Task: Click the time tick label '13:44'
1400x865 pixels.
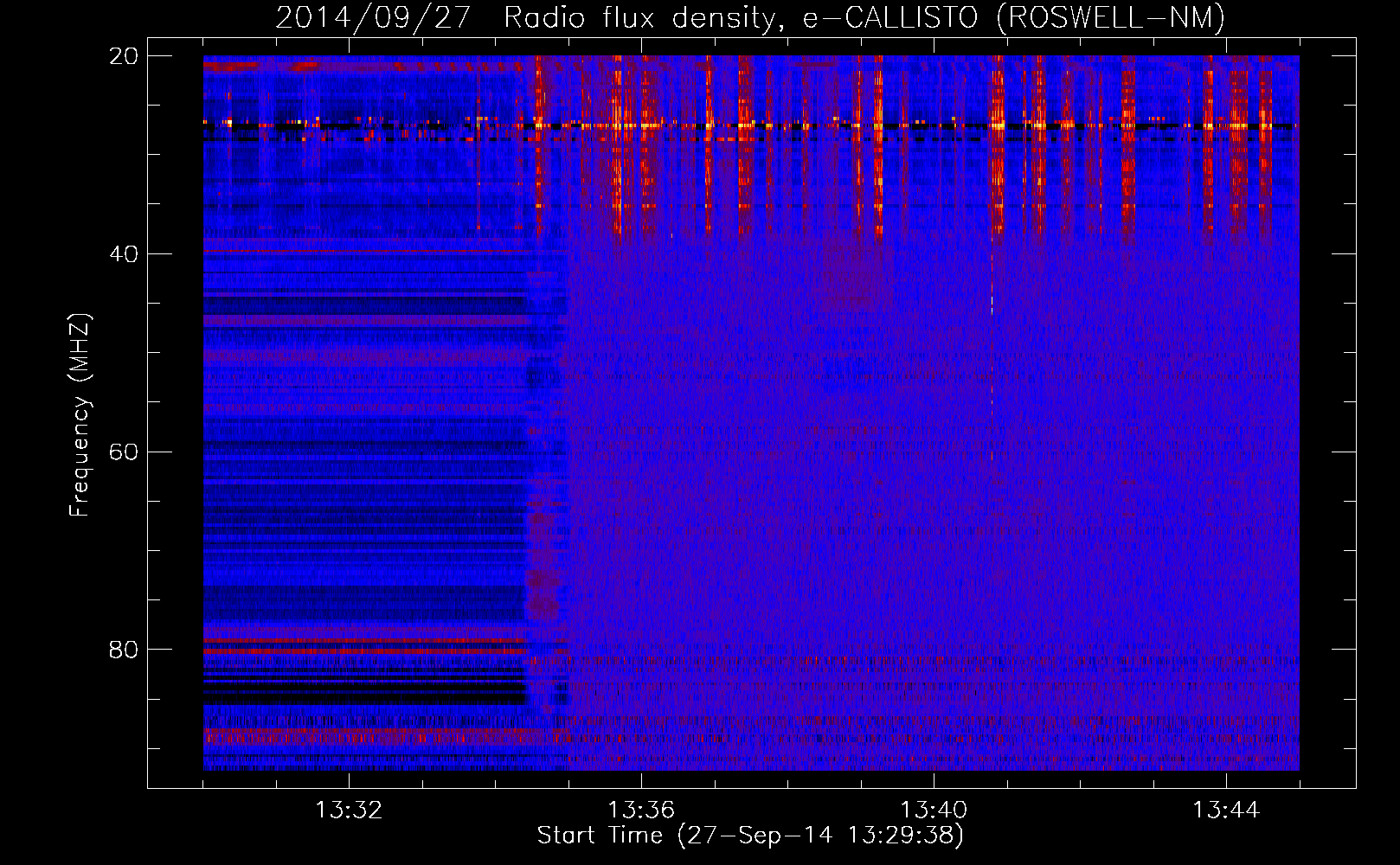Action: [1226, 811]
